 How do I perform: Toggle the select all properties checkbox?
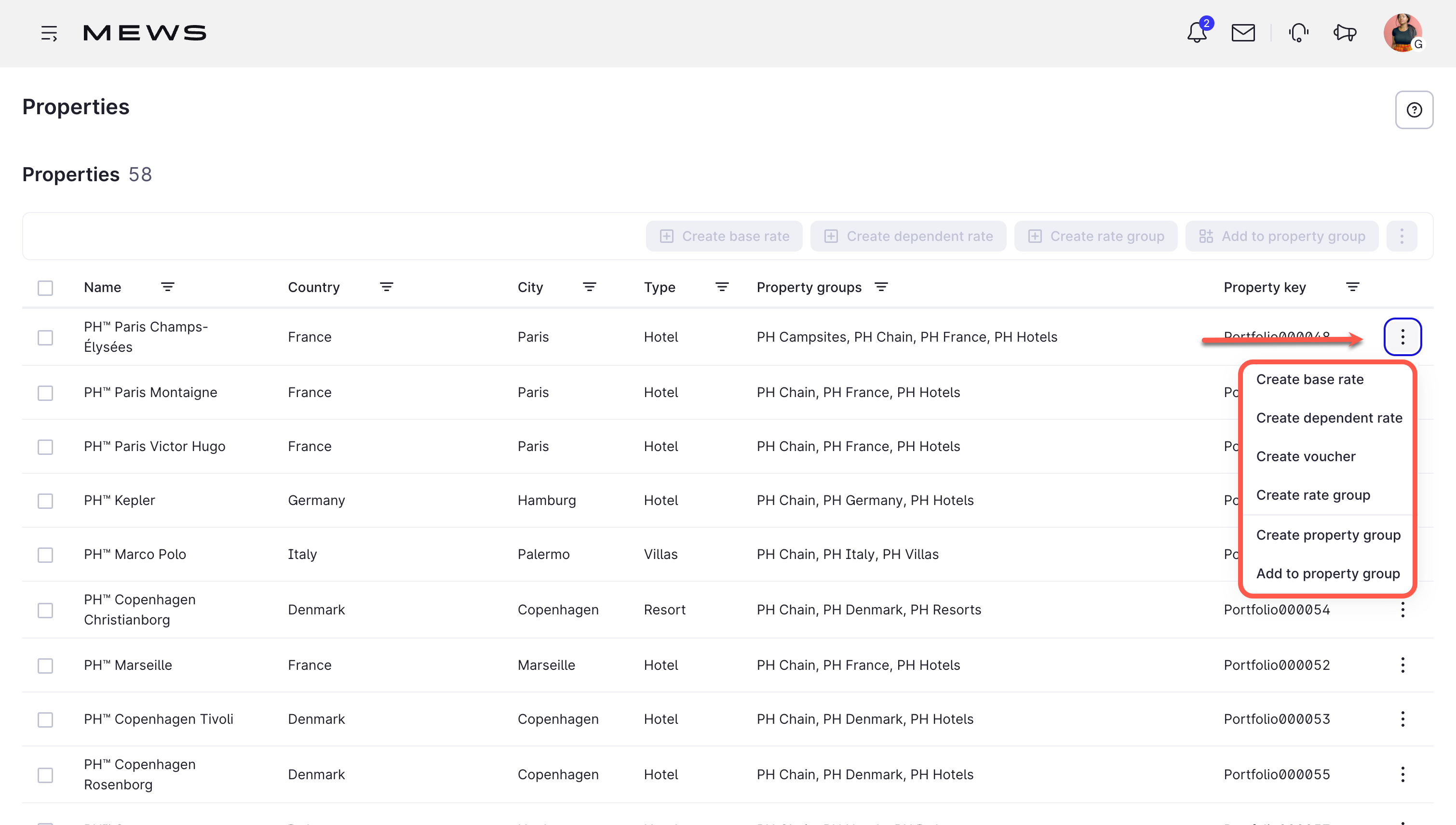click(x=45, y=288)
